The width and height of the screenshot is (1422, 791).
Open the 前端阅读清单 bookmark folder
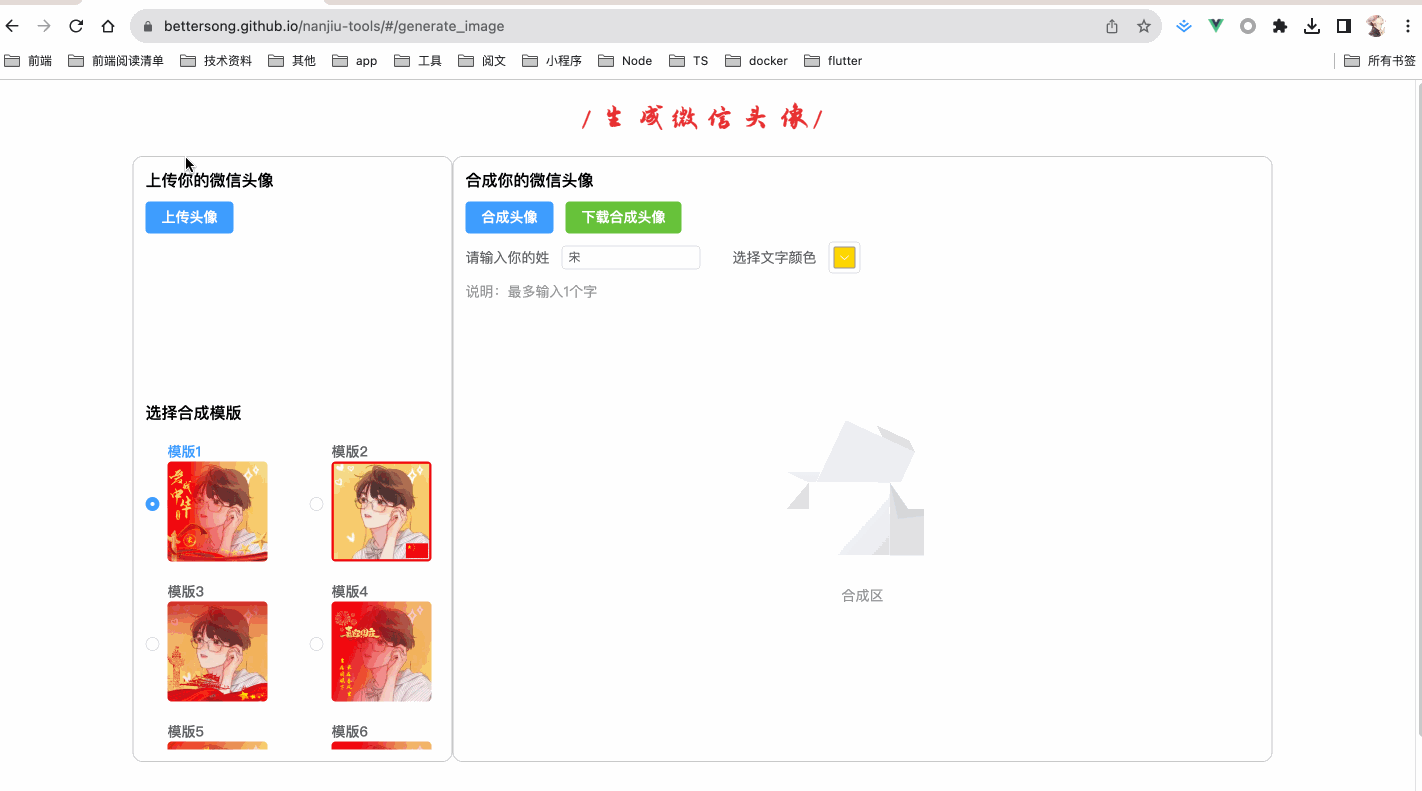(116, 61)
